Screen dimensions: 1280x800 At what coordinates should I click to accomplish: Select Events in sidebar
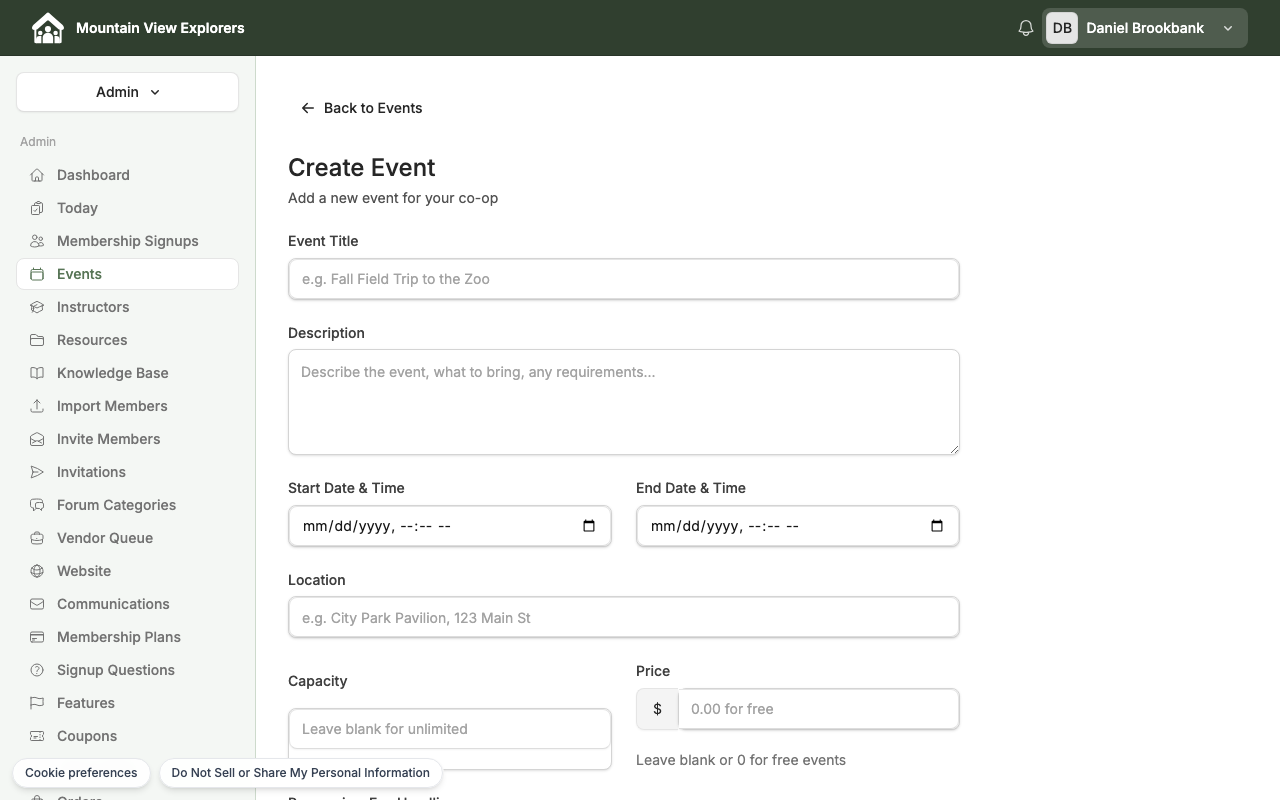tap(127, 274)
